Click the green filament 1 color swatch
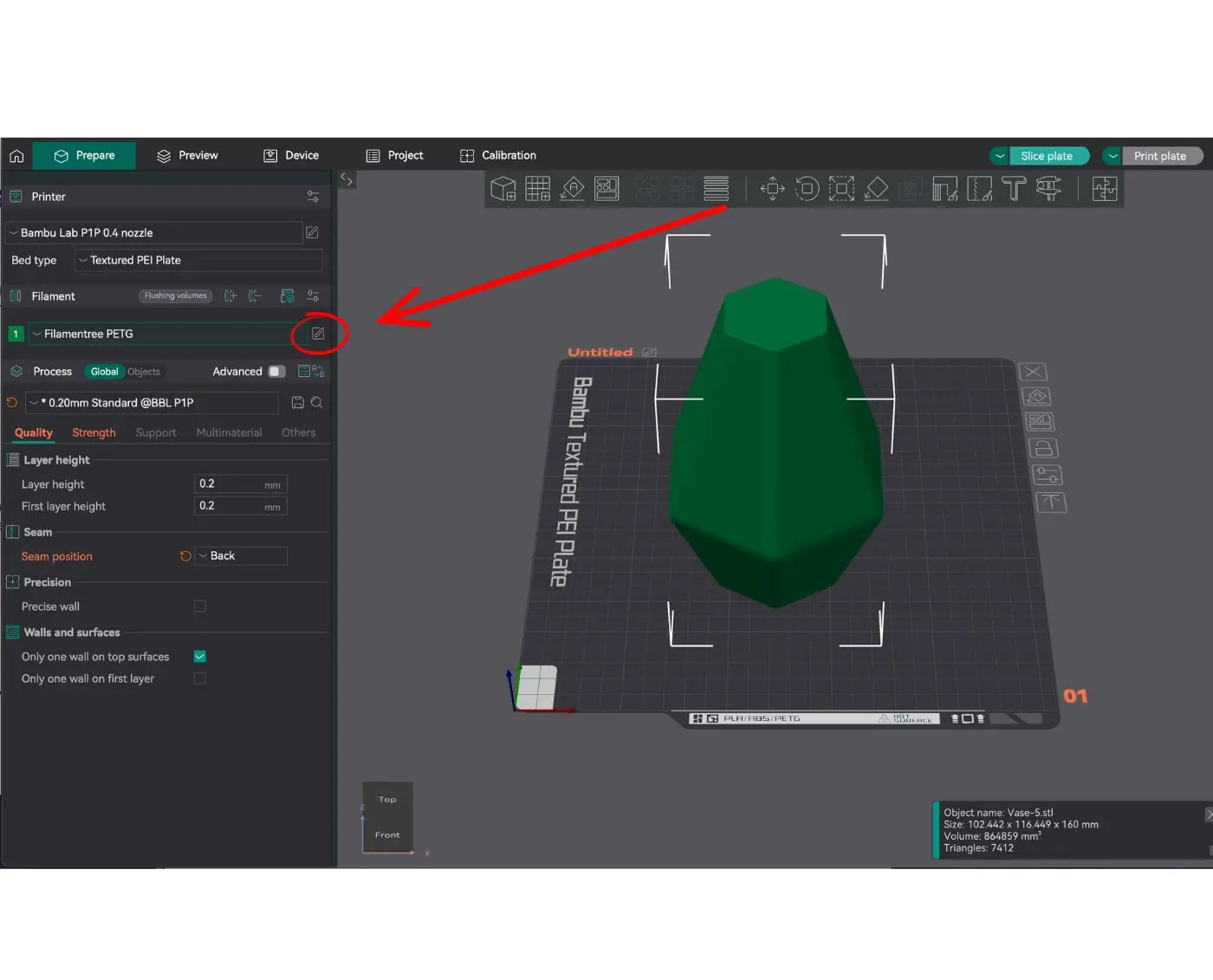 coord(16,334)
